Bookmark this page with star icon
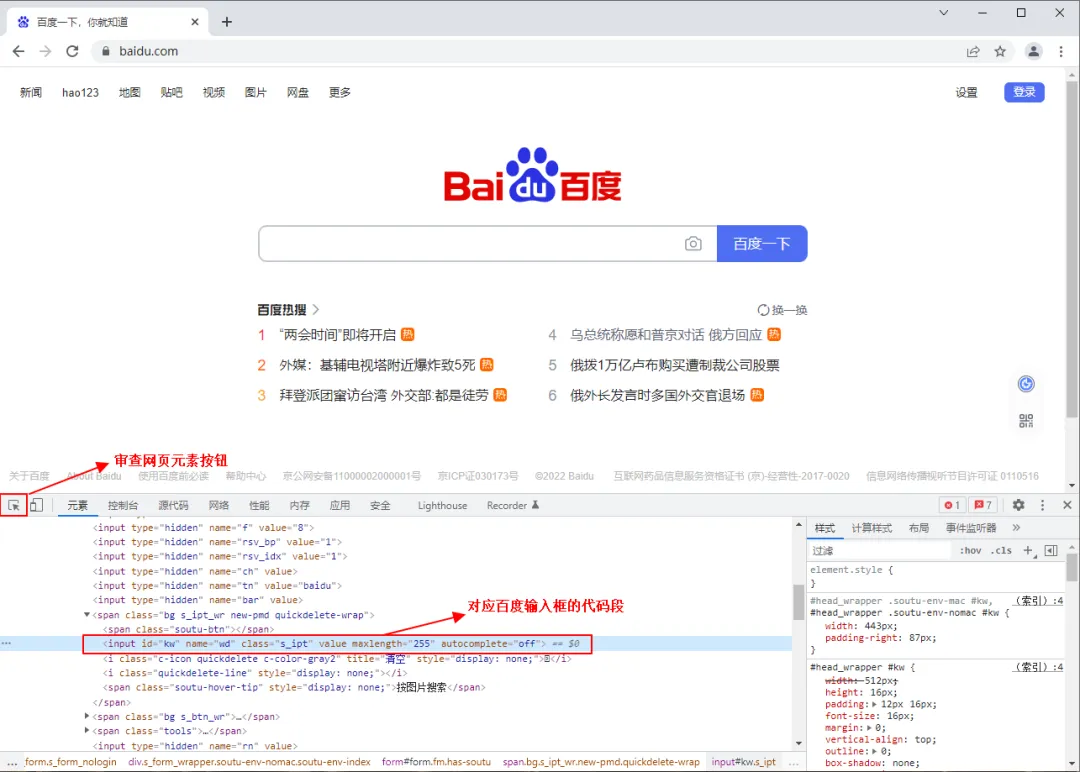This screenshot has height=772, width=1080. [x=1000, y=51]
